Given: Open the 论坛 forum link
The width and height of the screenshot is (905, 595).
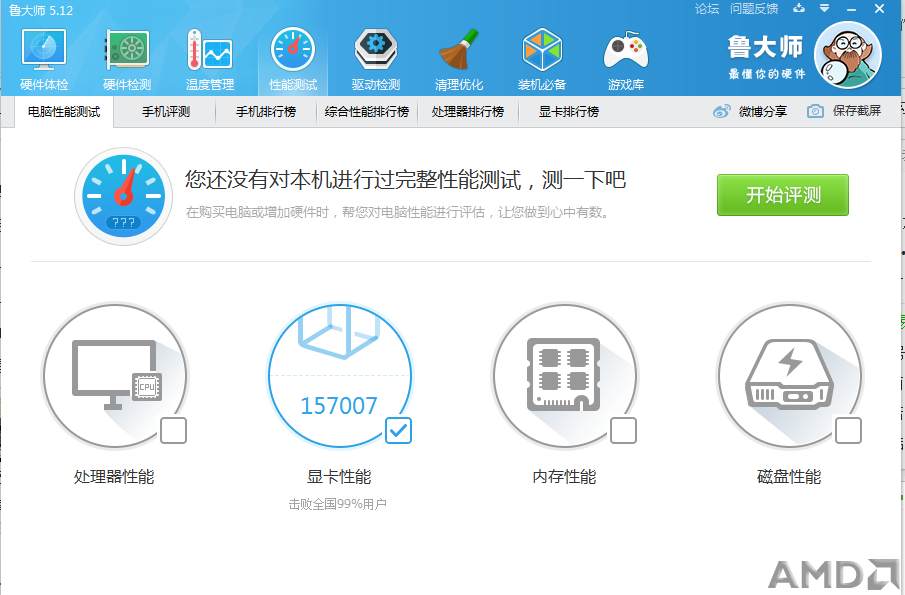Looking at the screenshot, I should click(707, 9).
